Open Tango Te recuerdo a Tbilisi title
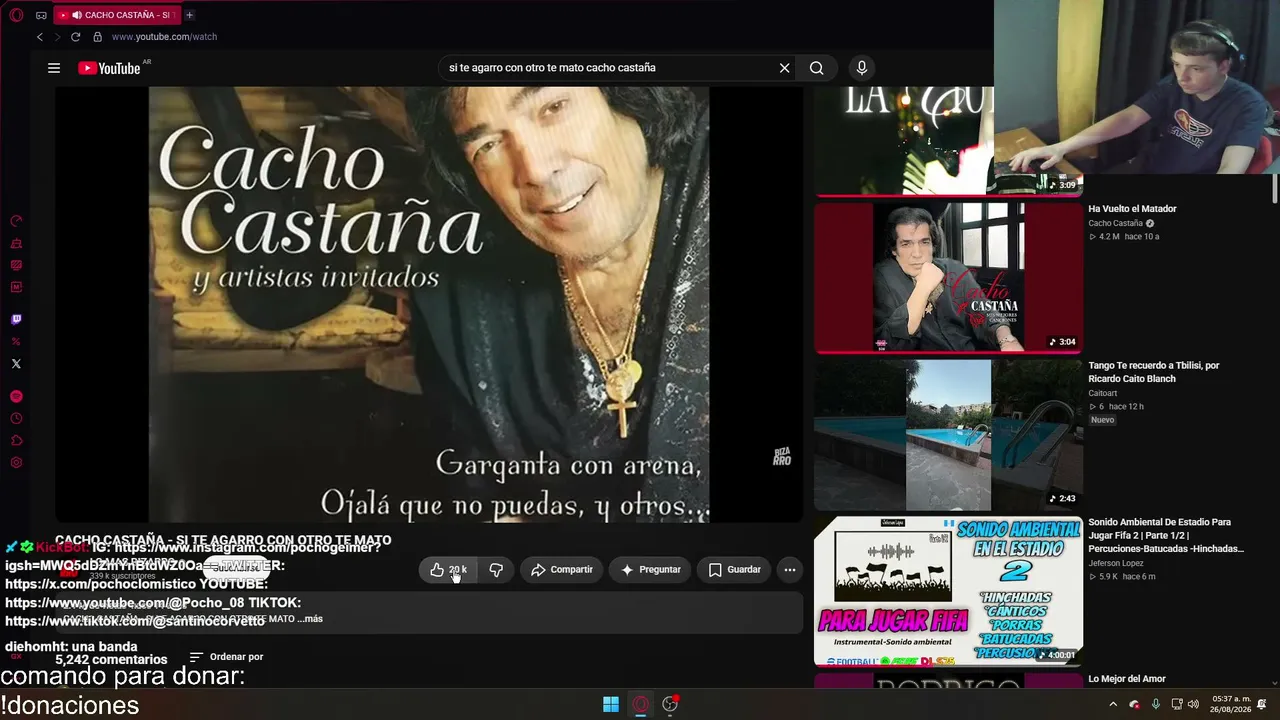Viewport: 1280px width, 720px height. click(x=1154, y=372)
